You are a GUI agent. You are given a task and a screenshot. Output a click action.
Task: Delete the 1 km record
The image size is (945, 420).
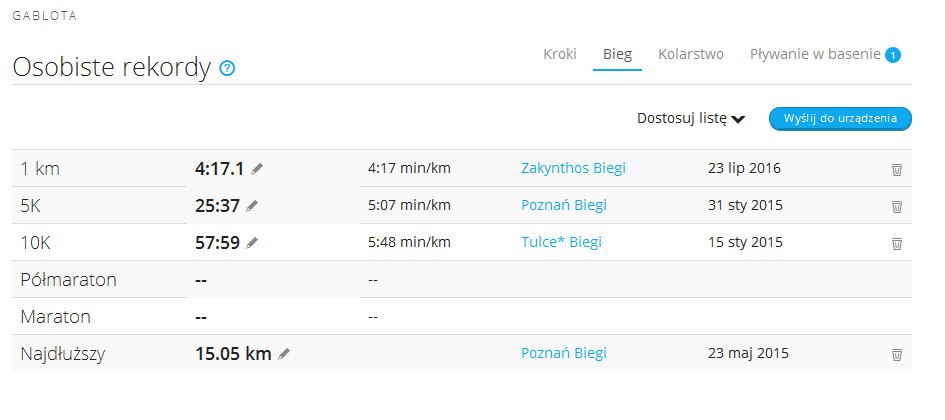tap(897, 169)
